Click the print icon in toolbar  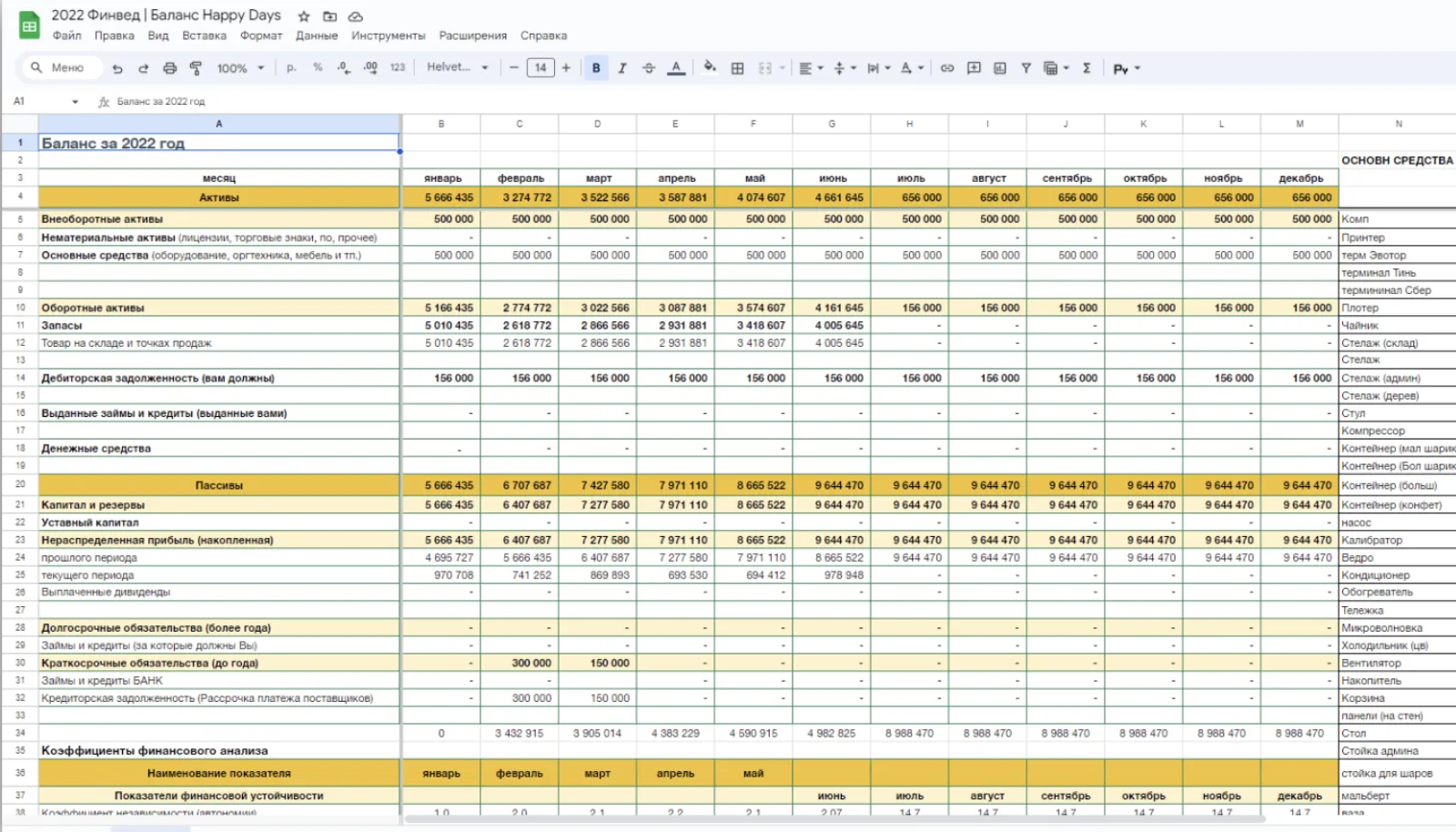[x=169, y=68]
